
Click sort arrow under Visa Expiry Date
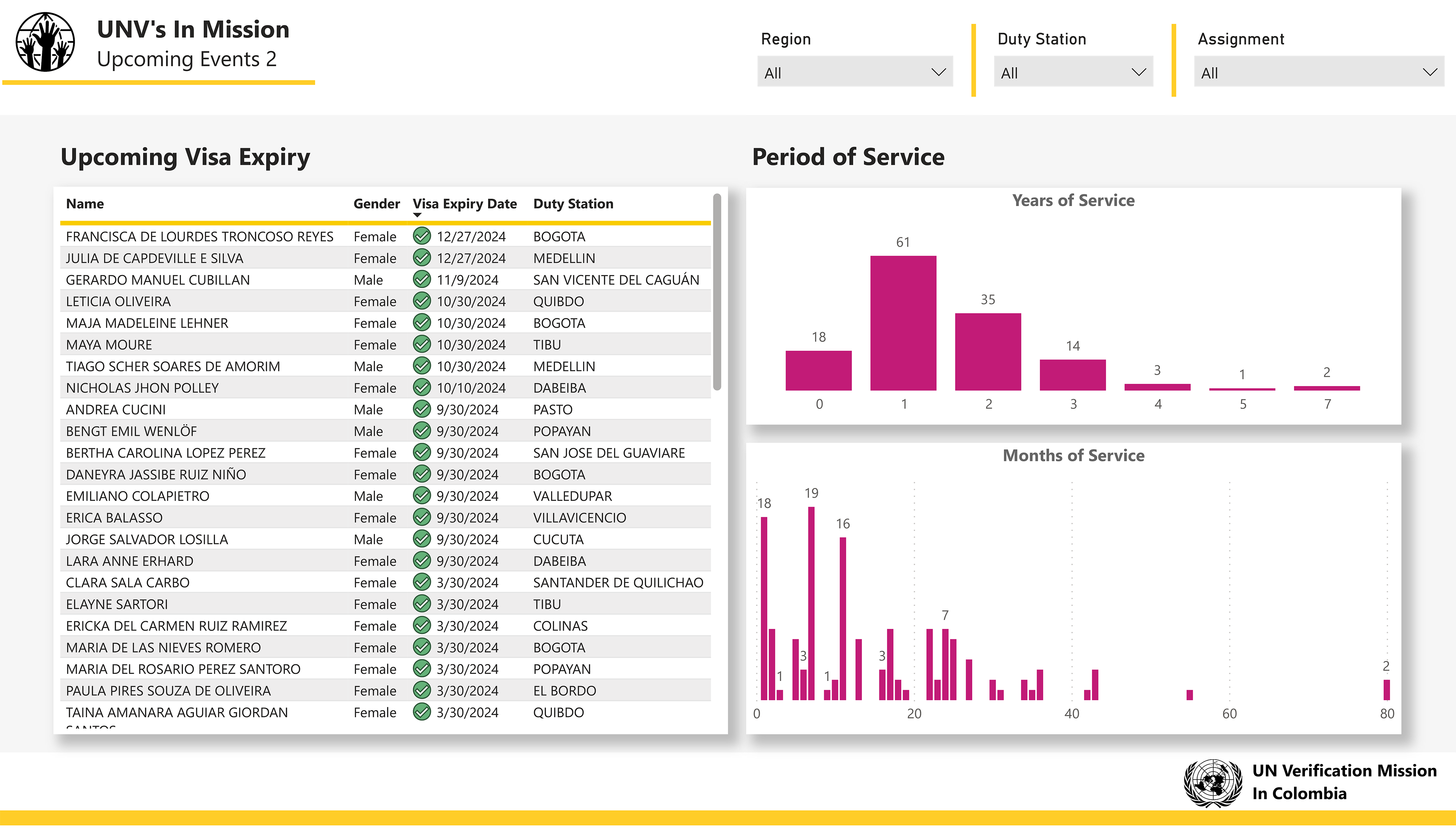click(418, 216)
